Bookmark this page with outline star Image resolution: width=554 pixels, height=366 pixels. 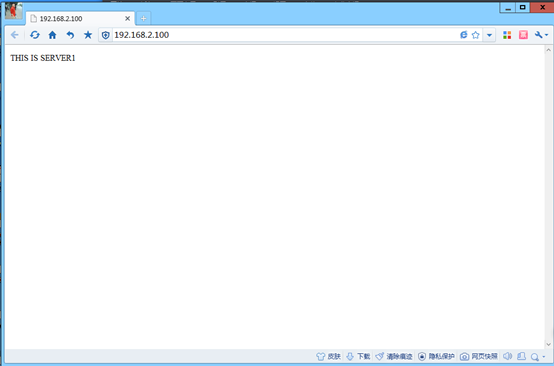(x=476, y=35)
